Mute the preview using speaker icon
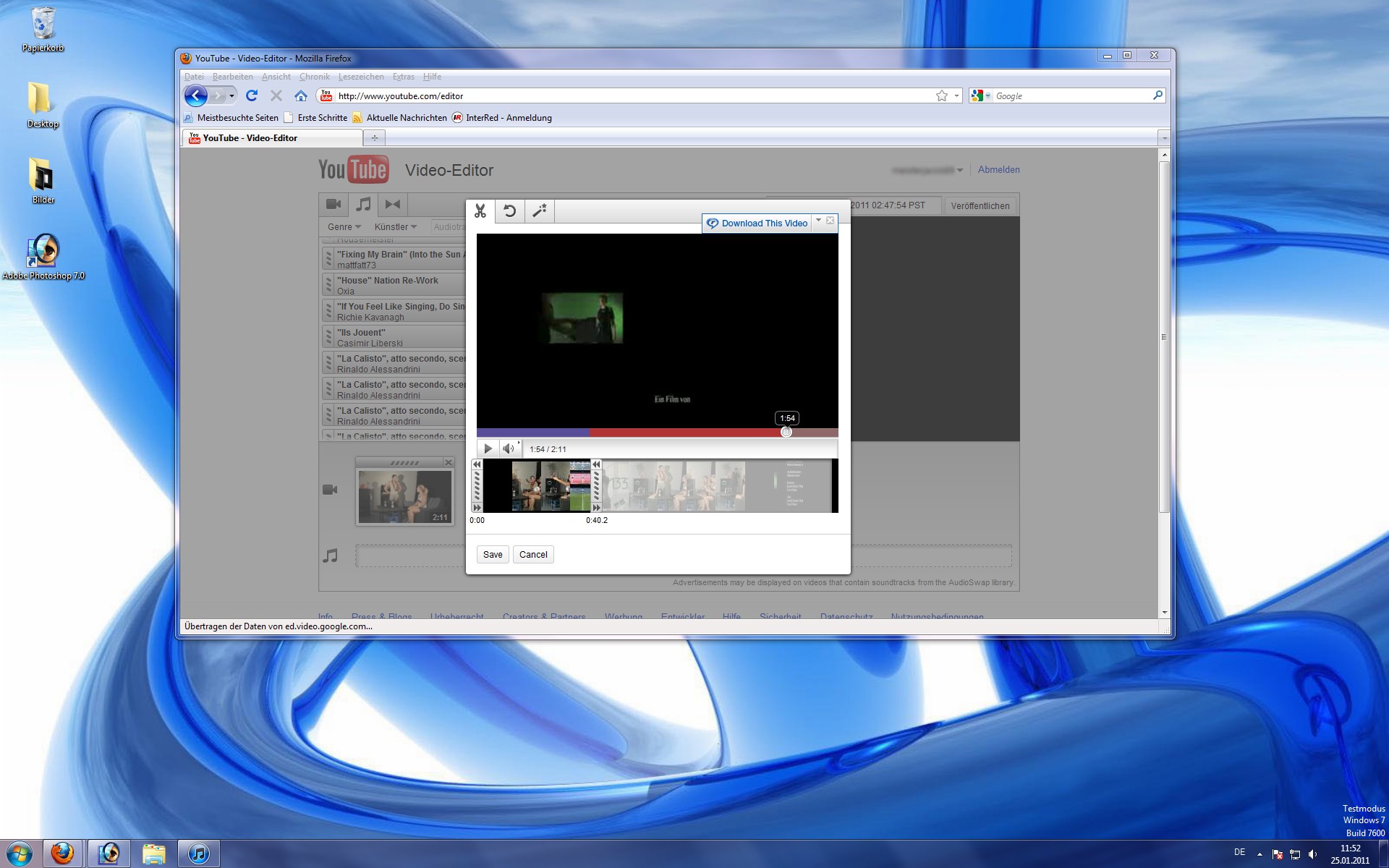This screenshot has width=1389, height=868. [x=508, y=448]
